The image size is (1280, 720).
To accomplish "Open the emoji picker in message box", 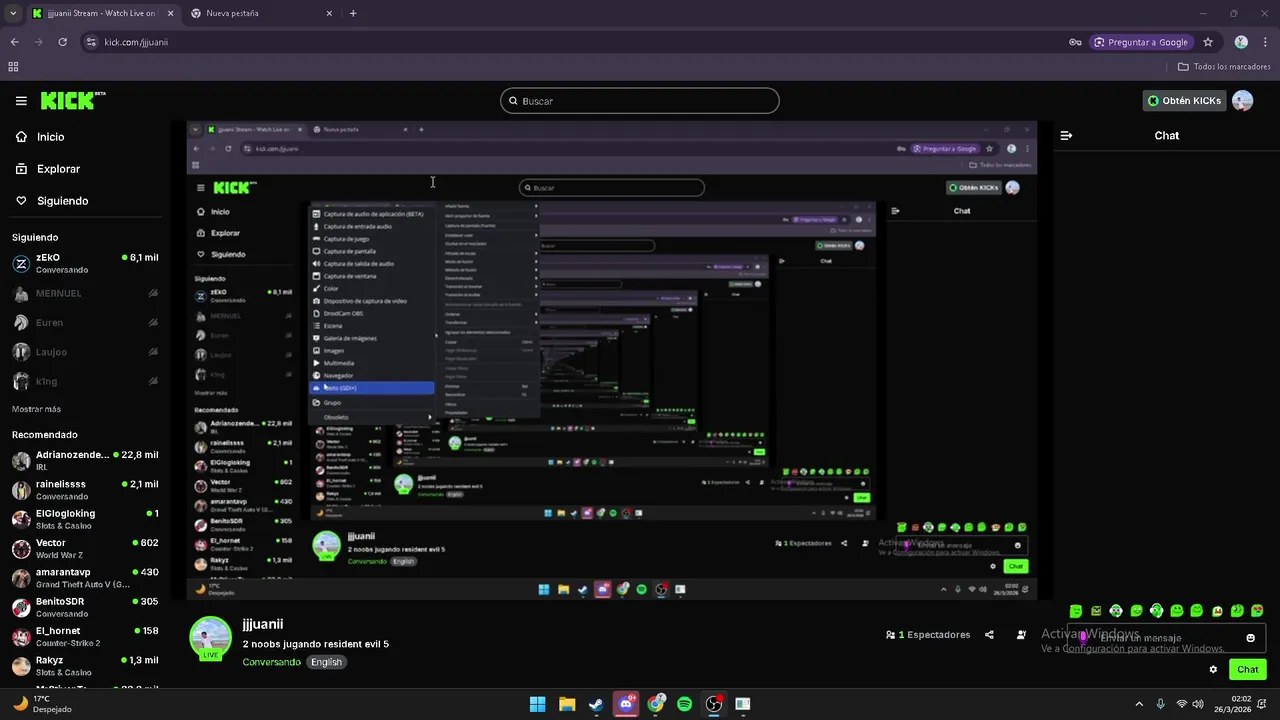I will (x=1250, y=638).
